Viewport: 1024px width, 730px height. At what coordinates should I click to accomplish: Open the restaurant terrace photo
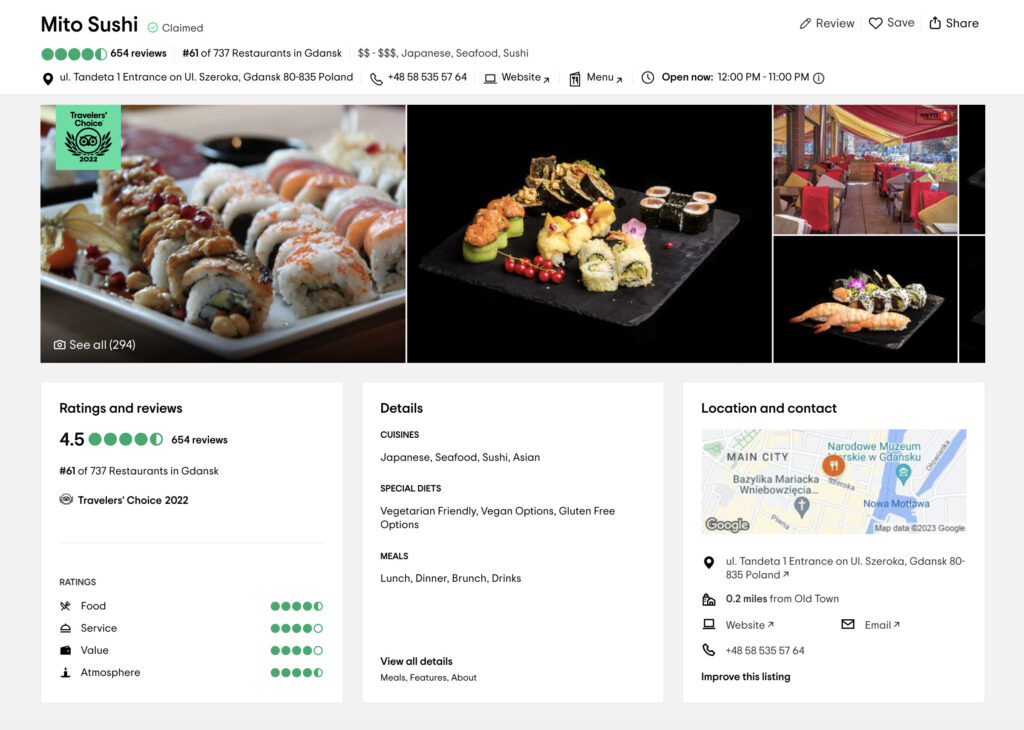click(x=865, y=169)
